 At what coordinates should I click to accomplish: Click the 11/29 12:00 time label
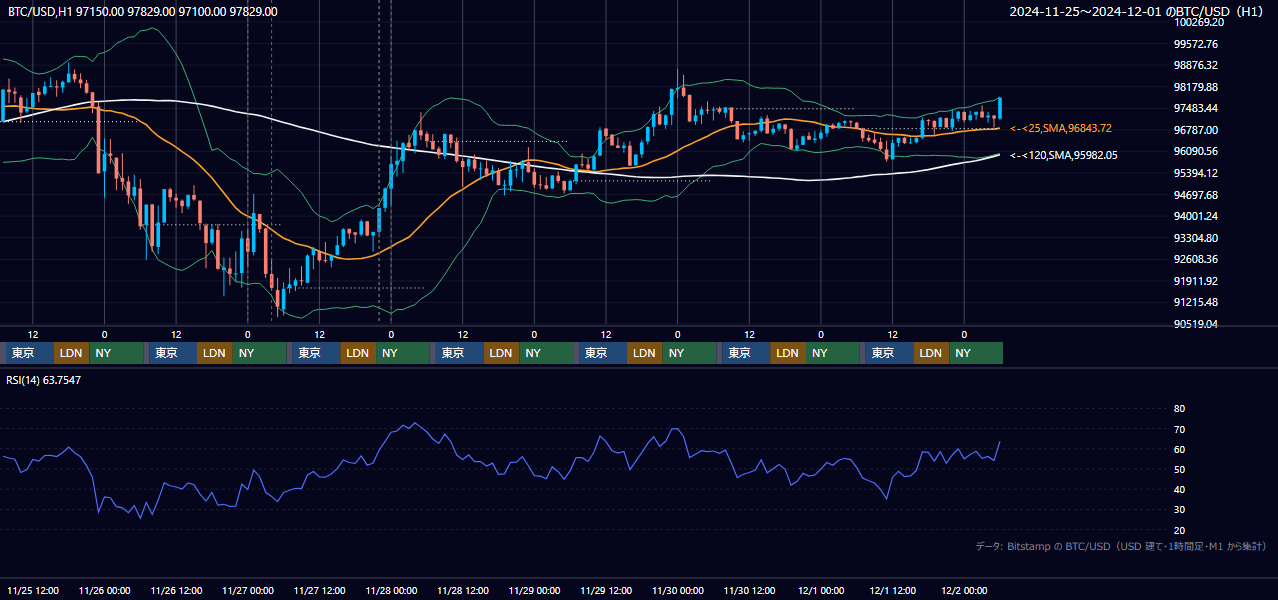point(606,590)
